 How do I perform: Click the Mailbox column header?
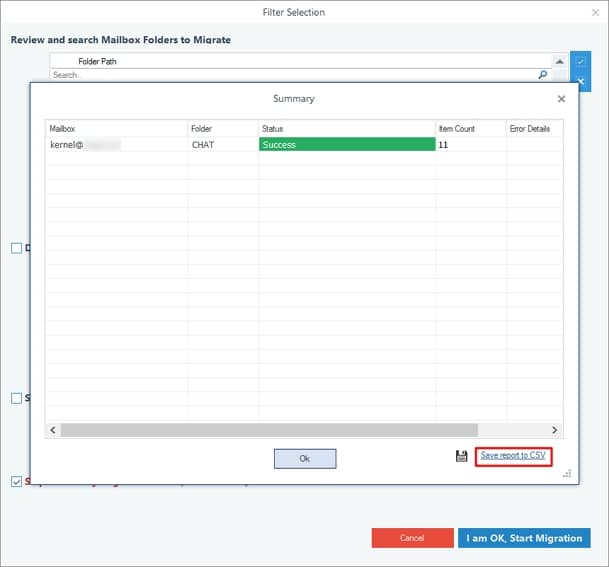117,129
